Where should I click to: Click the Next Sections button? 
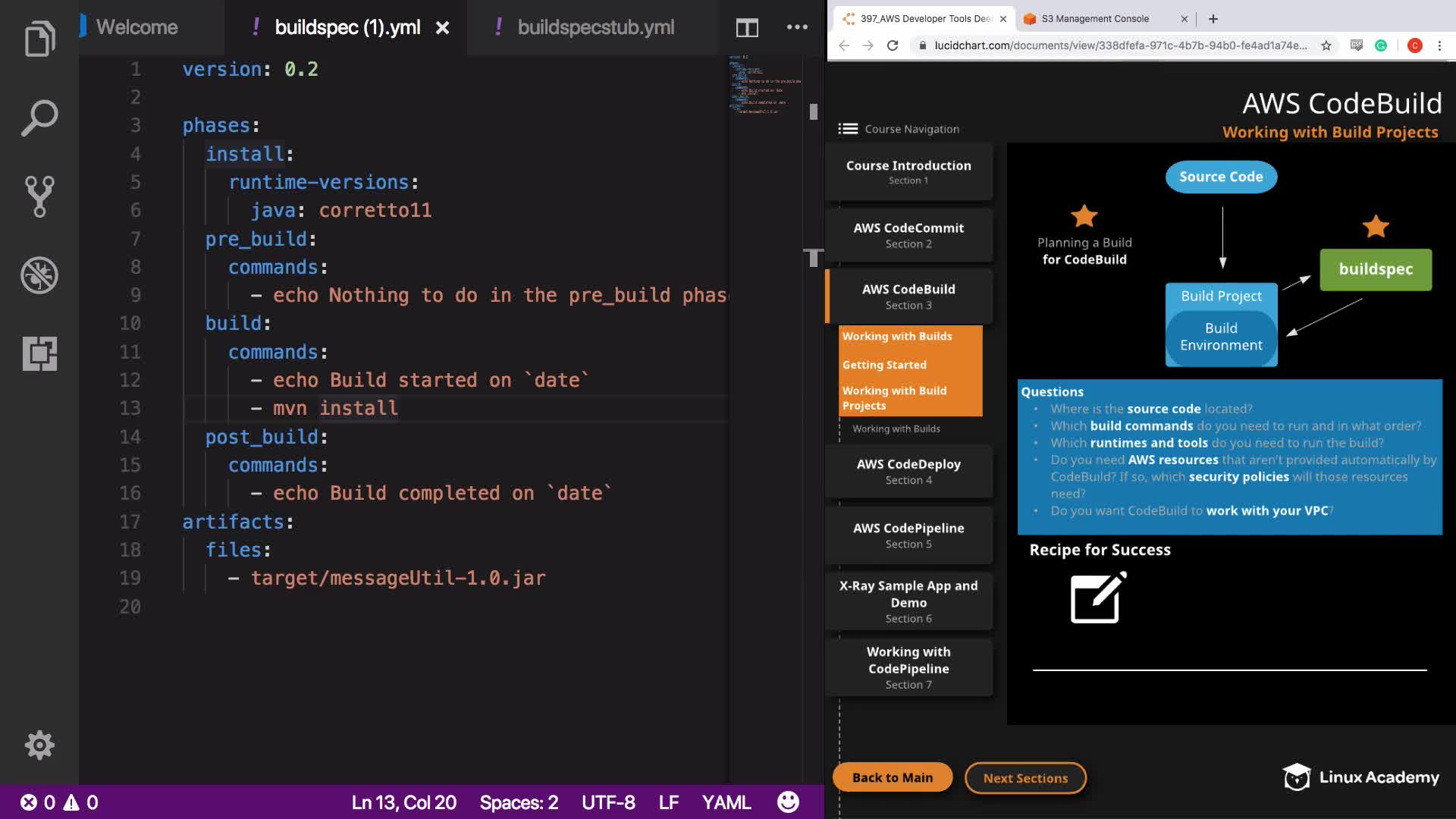point(1025,778)
